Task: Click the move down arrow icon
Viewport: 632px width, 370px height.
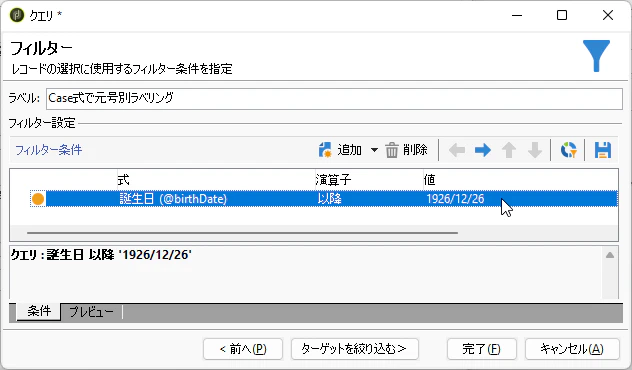Action: [x=535, y=150]
